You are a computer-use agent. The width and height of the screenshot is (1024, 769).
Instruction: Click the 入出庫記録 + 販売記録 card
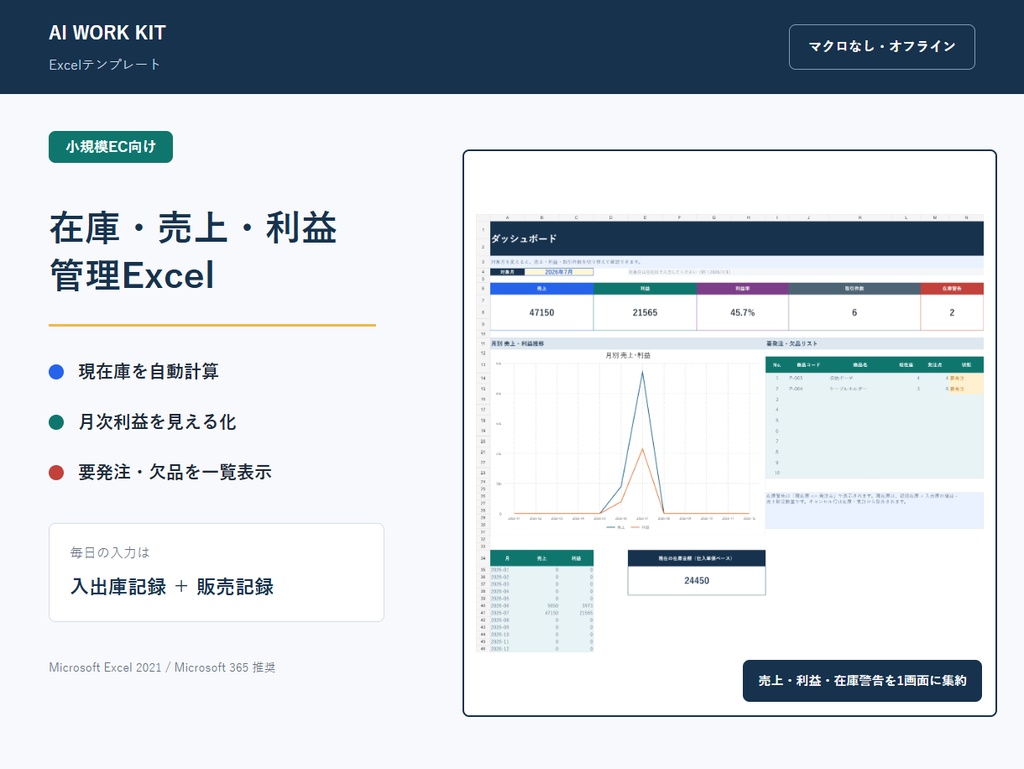(x=216, y=573)
